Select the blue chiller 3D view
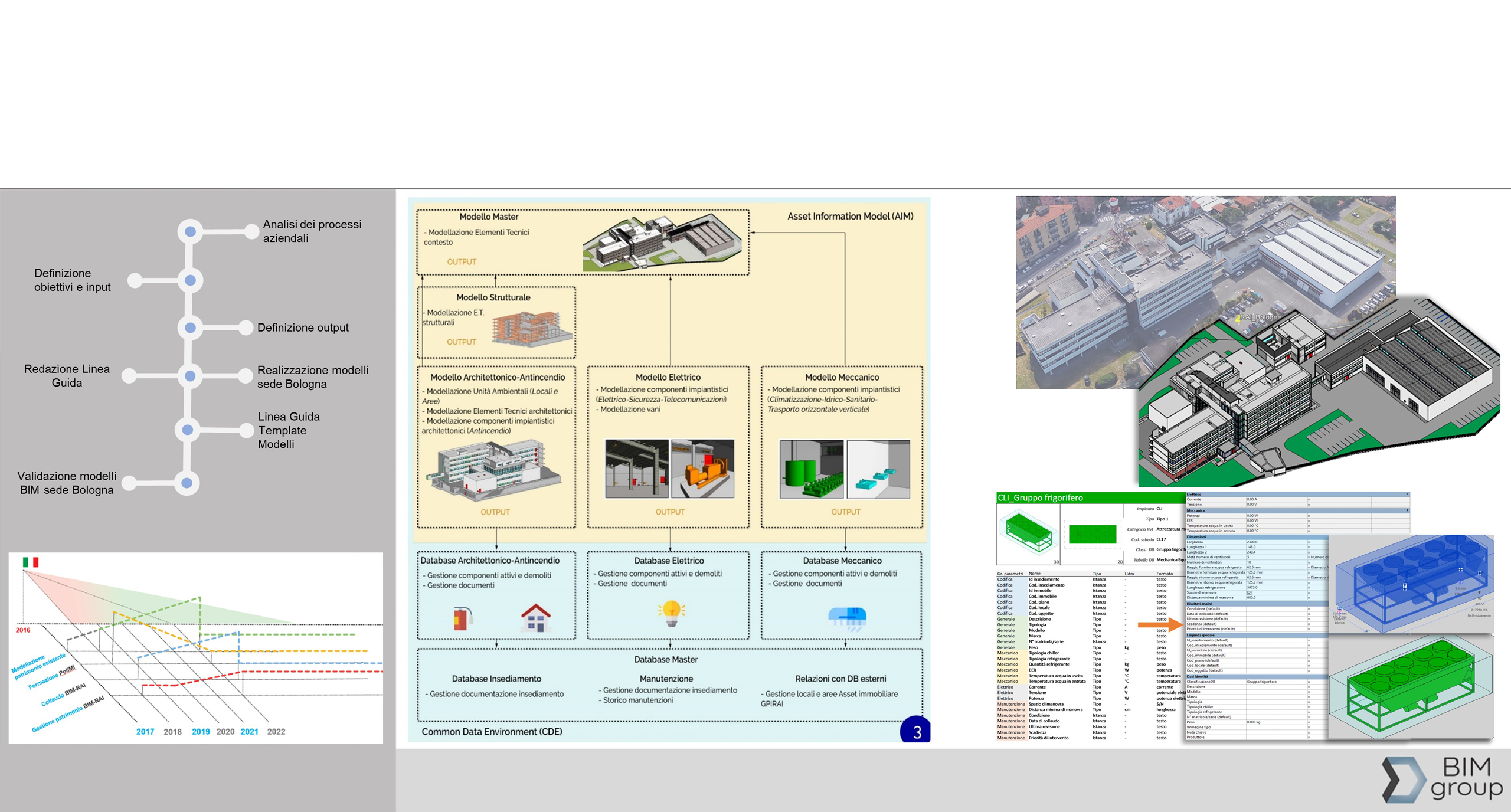The height and width of the screenshot is (812, 1511). tap(1412, 584)
